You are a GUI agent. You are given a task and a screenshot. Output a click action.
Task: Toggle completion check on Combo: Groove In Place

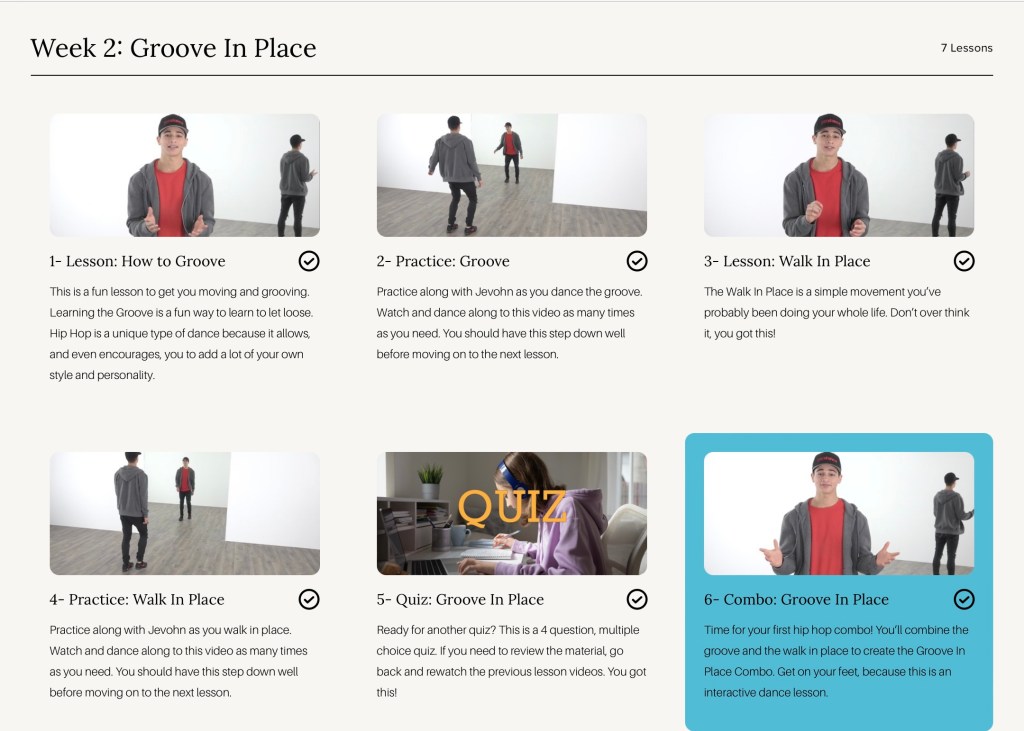pyautogui.click(x=964, y=599)
